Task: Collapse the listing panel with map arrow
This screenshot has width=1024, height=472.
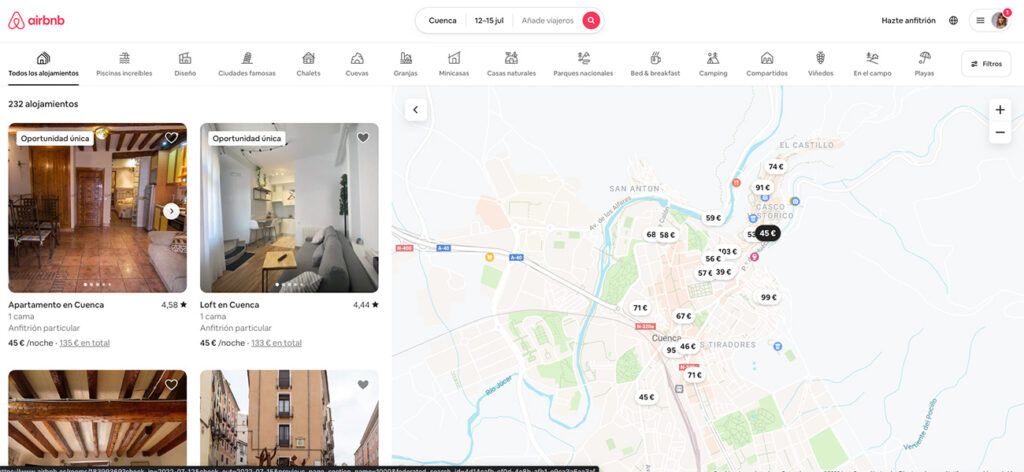Action: click(416, 110)
